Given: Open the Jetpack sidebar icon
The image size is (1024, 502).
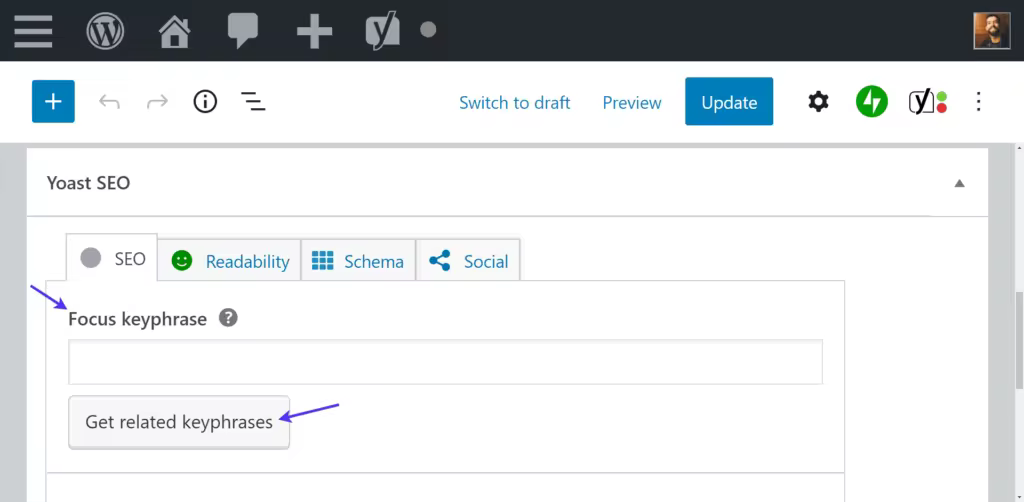Looking at the screenshot, I should (872, 101).
